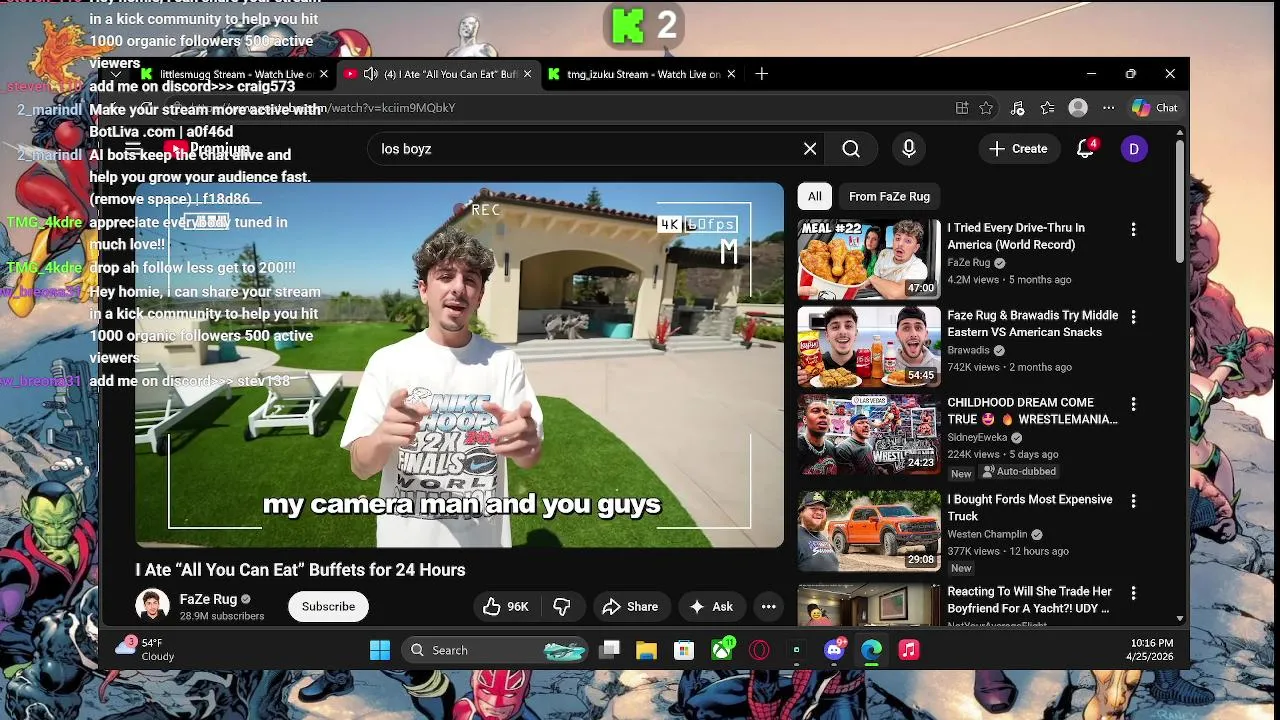The width and height of the screenshot is (1280, 720).
Task: Open Edge browser profile icon
Action: 1078,108
